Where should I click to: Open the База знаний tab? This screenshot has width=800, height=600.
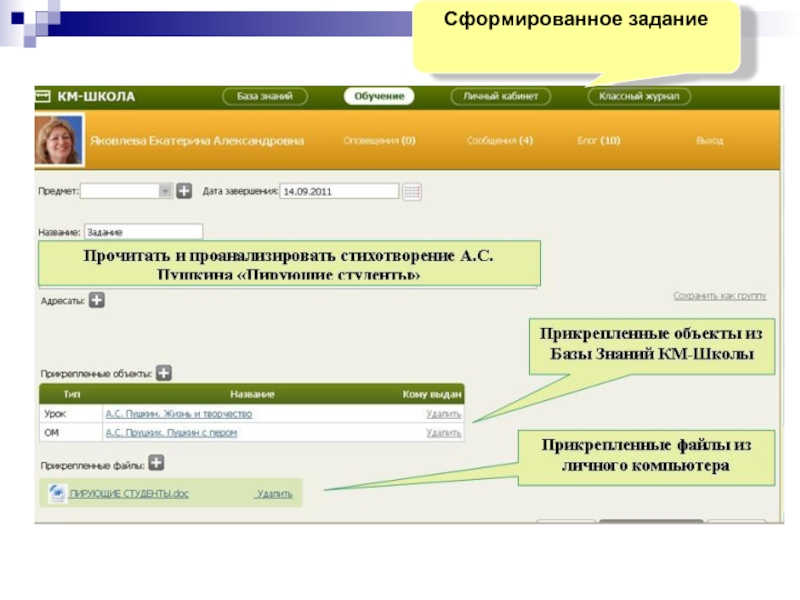(265, 96)
